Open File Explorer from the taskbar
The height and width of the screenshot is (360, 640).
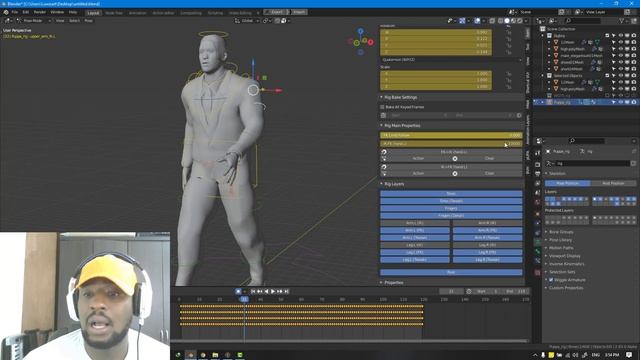click(x=215, y=355)
